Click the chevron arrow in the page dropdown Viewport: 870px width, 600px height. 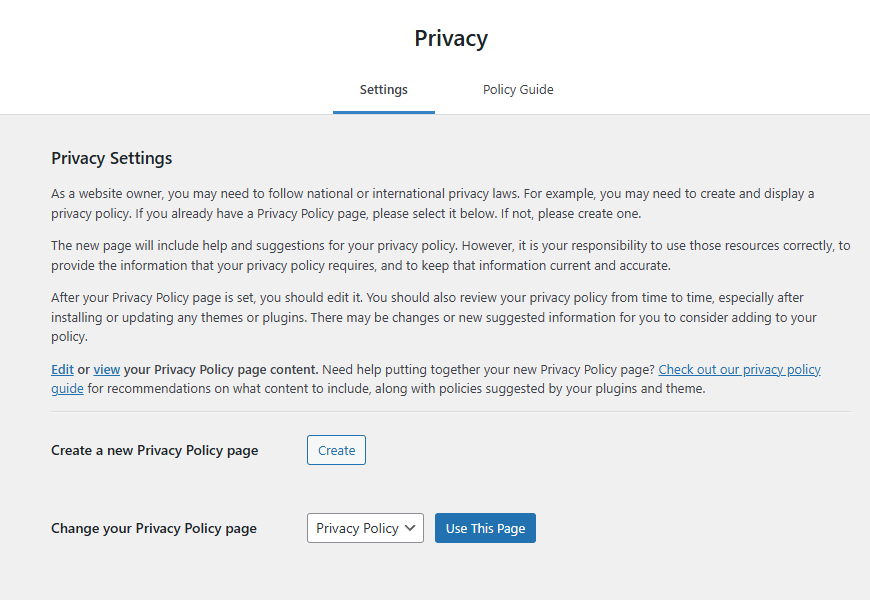[x=410, y=529]
